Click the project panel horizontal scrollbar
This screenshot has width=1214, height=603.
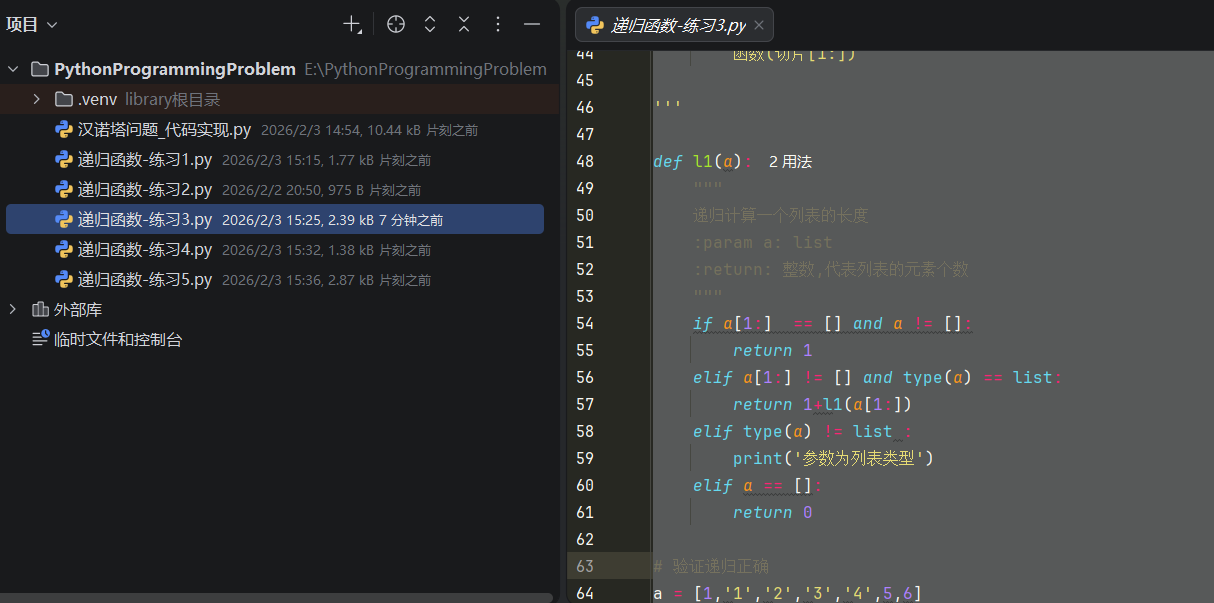[x=276, y=598]
